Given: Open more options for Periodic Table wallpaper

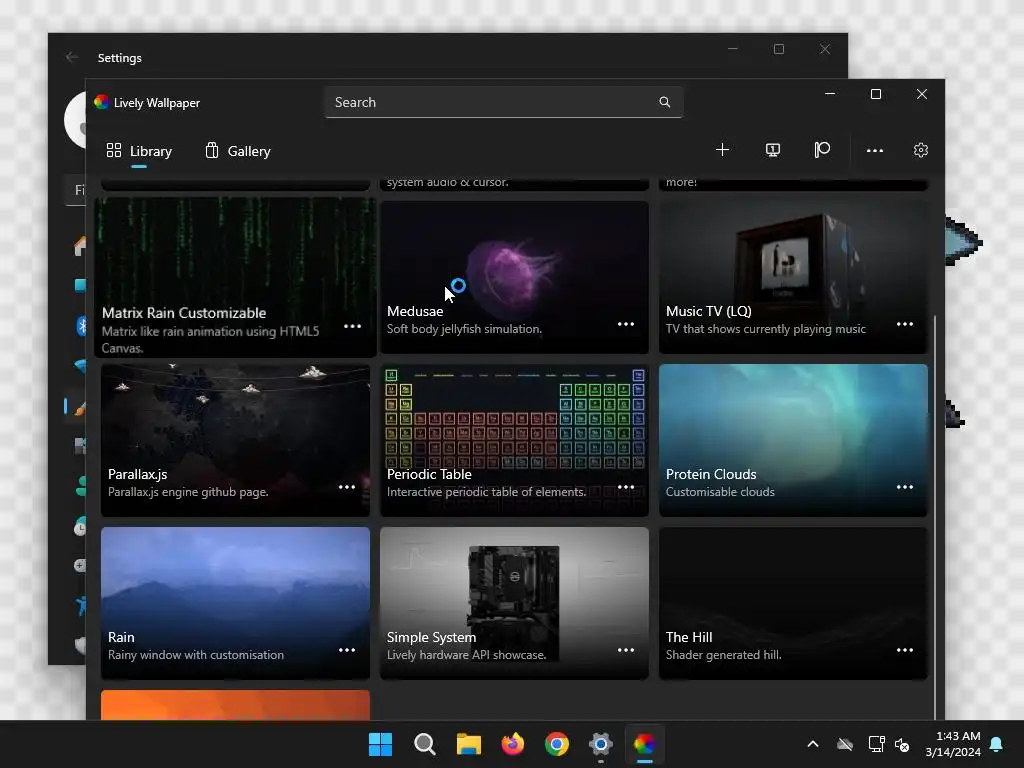Looking at the screenshot, I should click(x=626, y=487).
